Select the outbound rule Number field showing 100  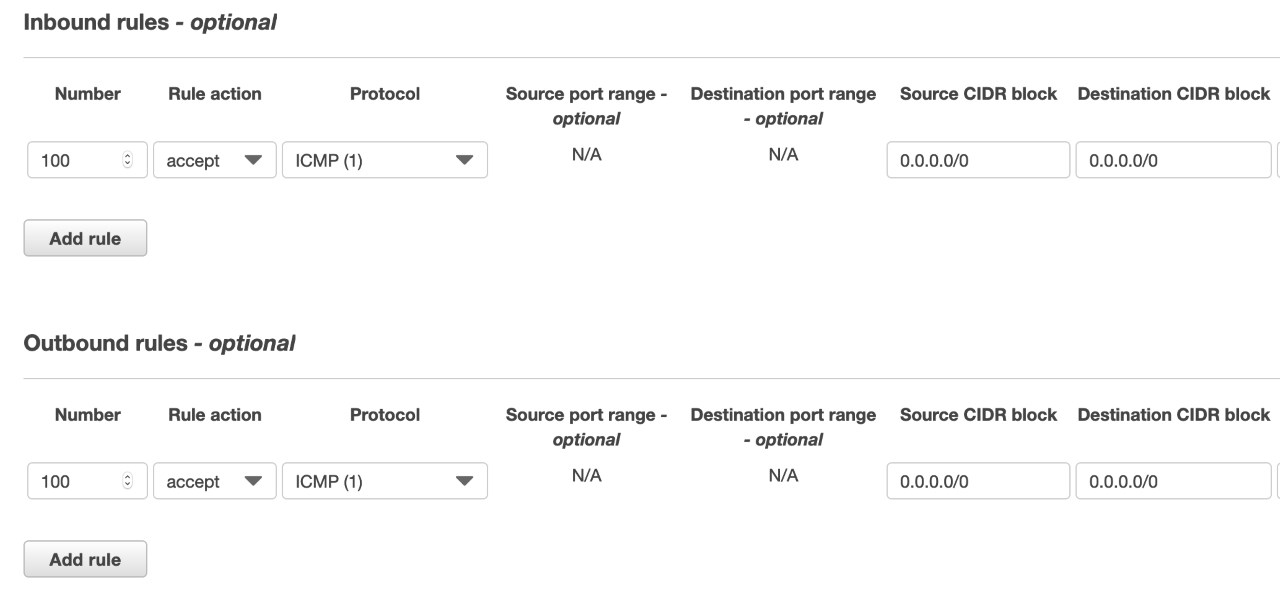(87, 481)
